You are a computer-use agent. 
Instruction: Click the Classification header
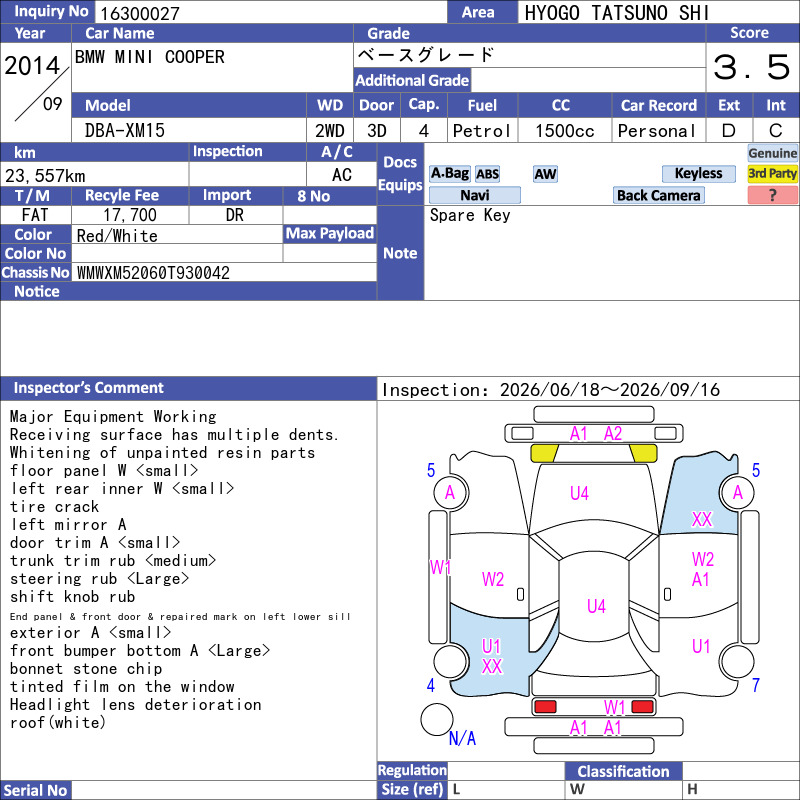pos(623,771)
